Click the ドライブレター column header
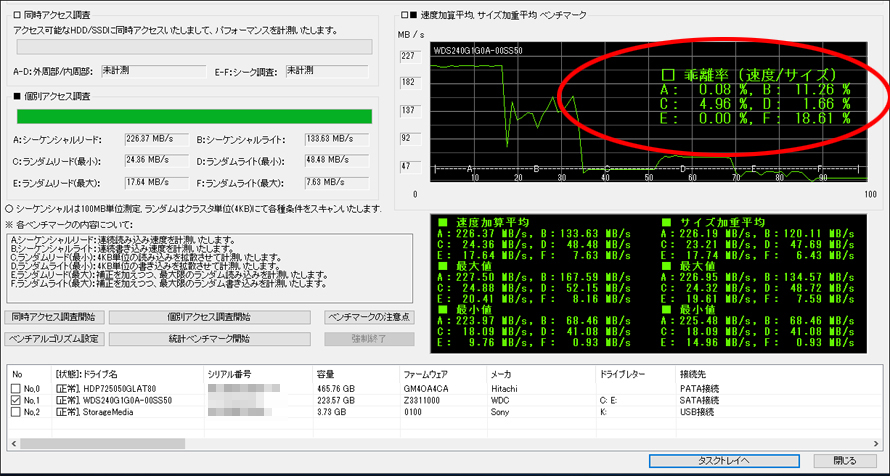890x476 pixels. coord(622,374)
